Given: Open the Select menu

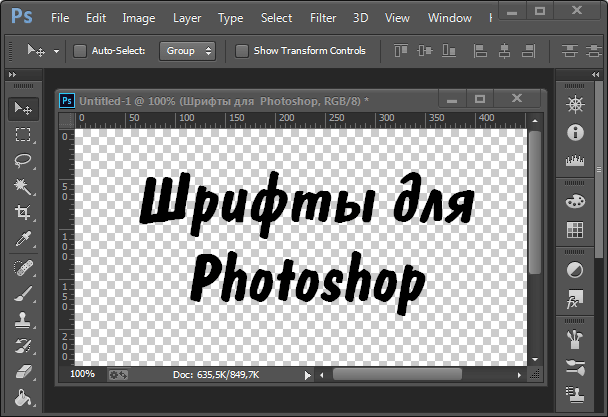Looking at the screenshot, I should pos(276,18).
